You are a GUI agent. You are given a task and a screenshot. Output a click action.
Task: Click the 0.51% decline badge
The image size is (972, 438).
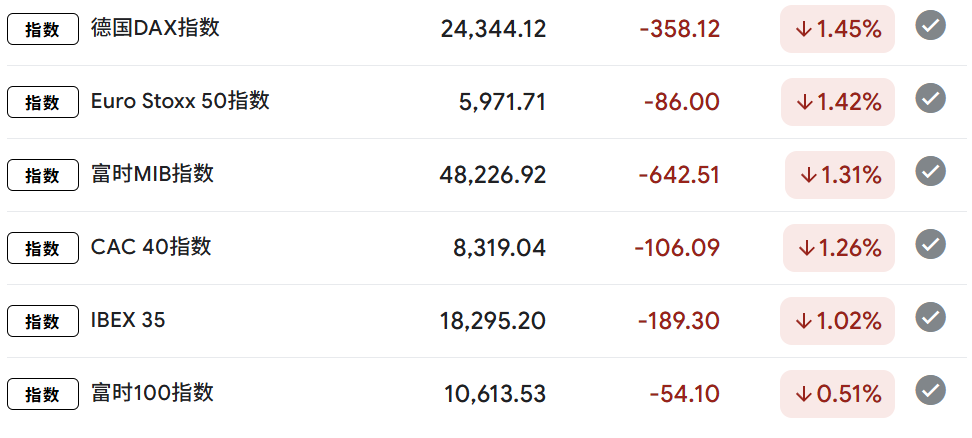coord(838,394)
